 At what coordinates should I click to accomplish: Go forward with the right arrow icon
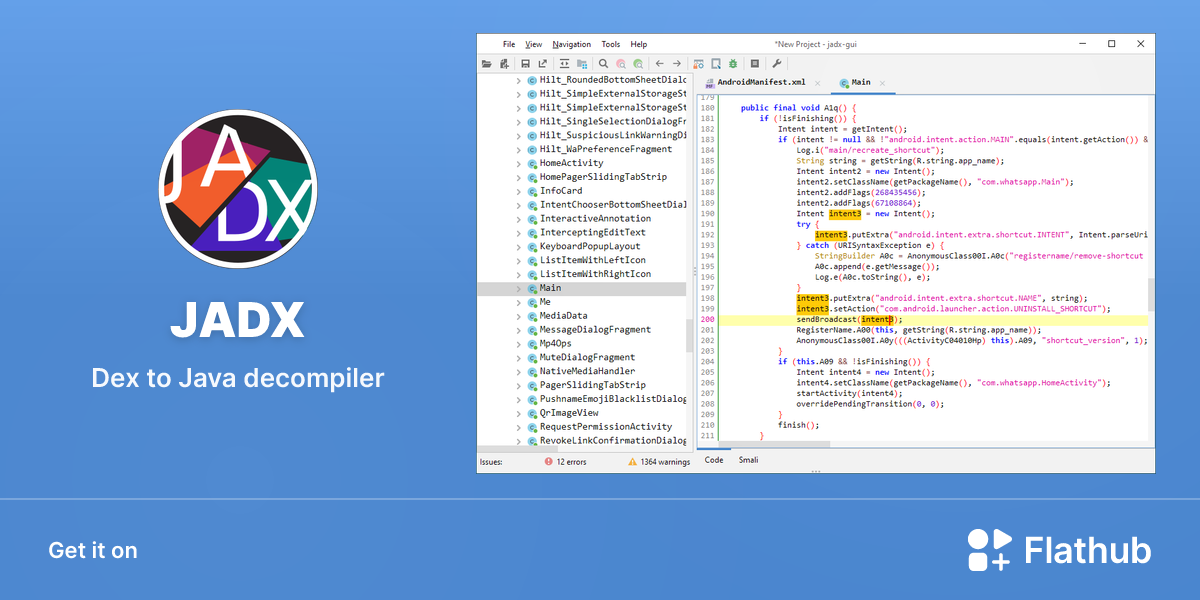pos(677,63)
